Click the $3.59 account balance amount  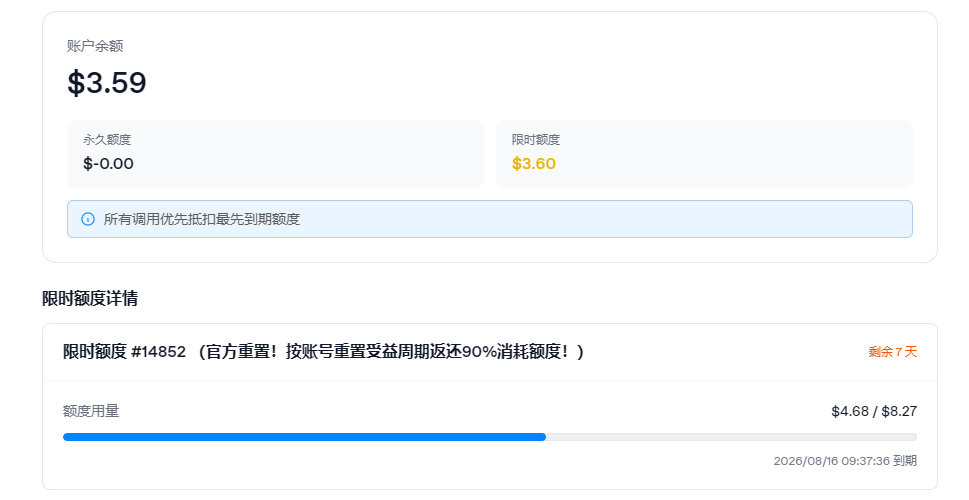point(106,83)
